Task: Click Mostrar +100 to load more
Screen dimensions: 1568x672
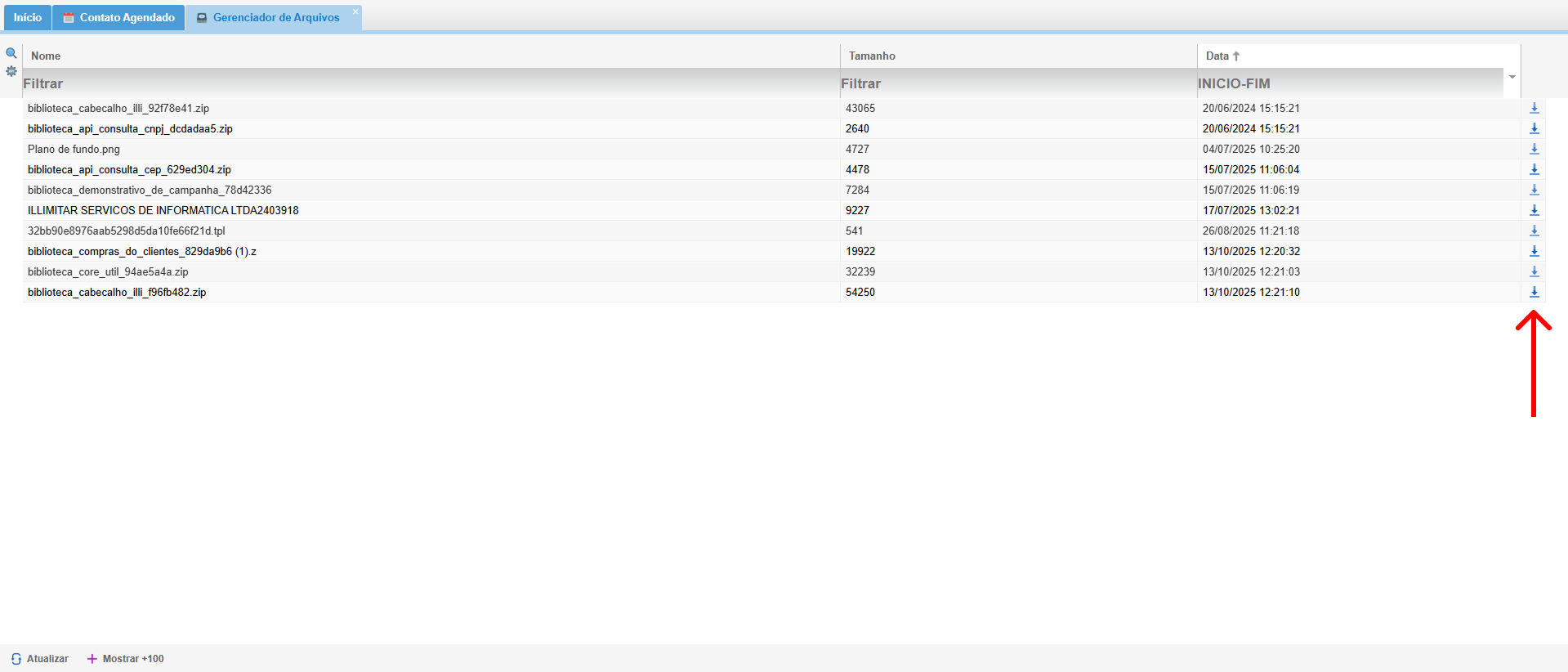Action: tap(126, 658)
